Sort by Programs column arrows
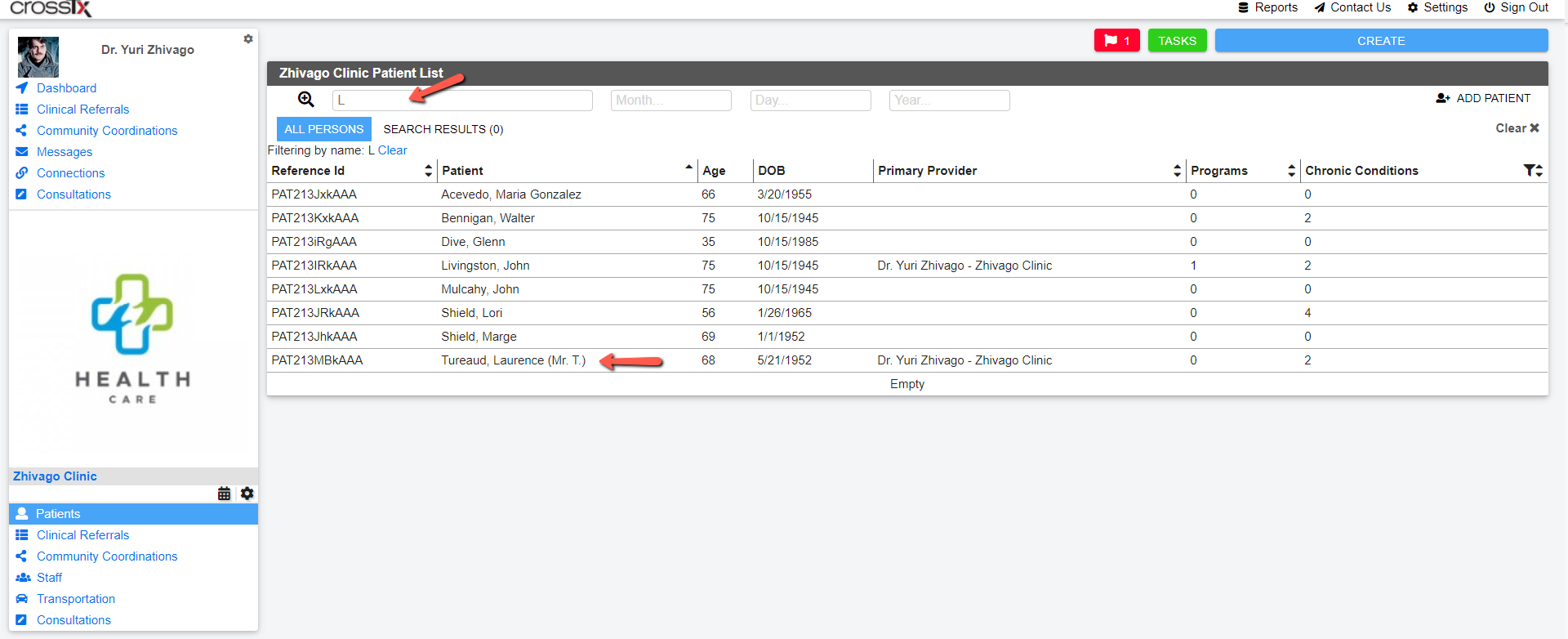 pyautogui.click(x=1291, y=170)
